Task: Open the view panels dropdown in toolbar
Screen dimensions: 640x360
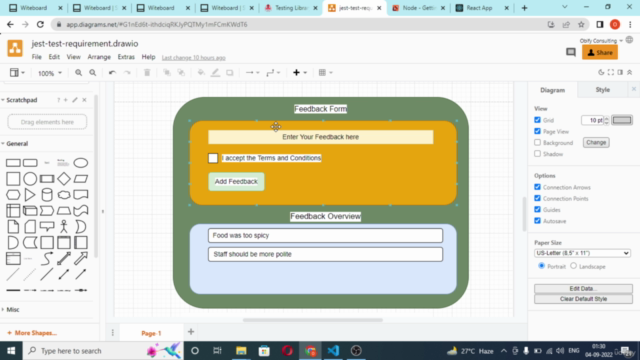Action: click(17, 73)
